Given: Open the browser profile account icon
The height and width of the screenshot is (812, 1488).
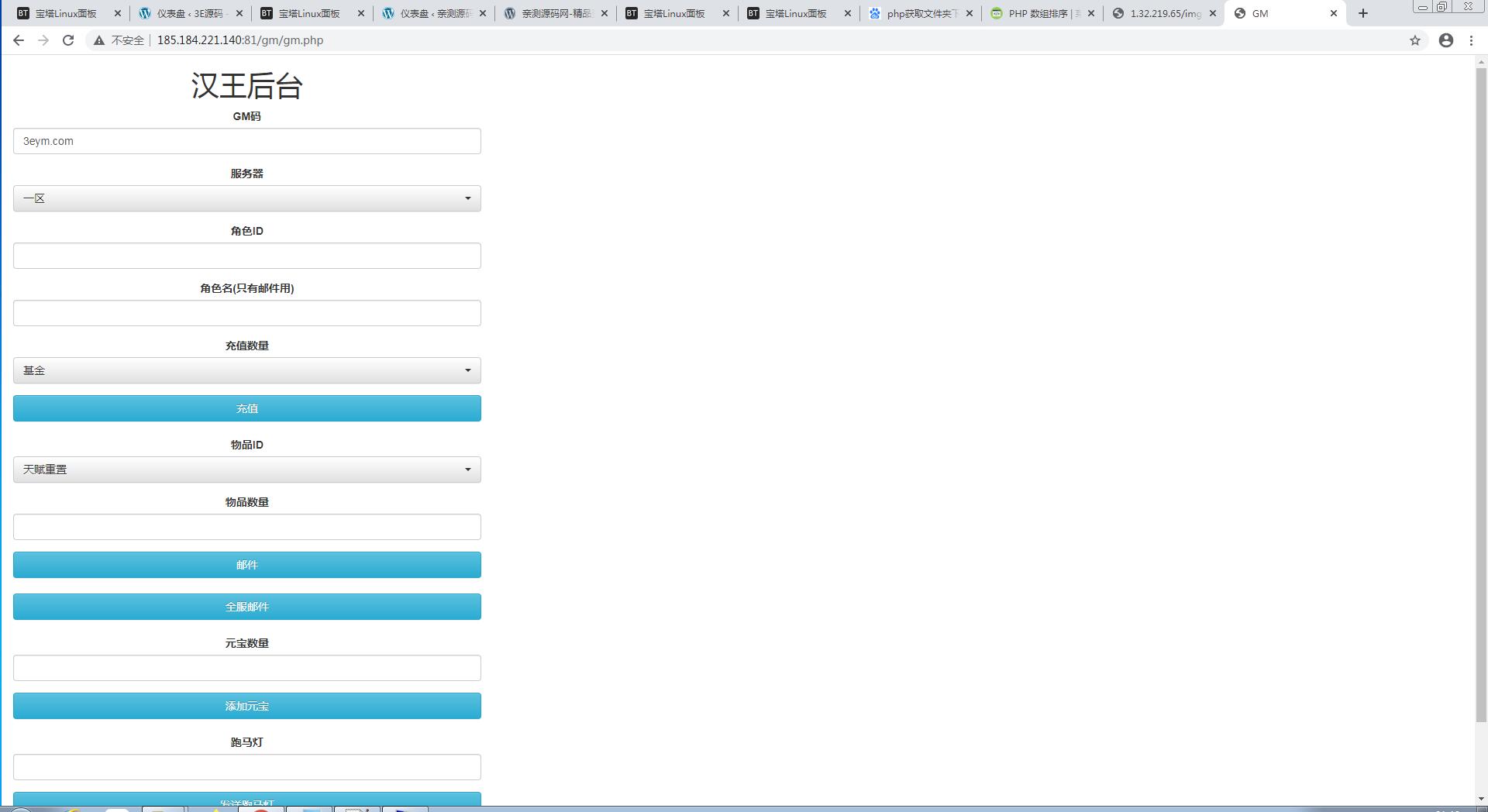Looking at the screenshot, I should tap(1446, 40).
